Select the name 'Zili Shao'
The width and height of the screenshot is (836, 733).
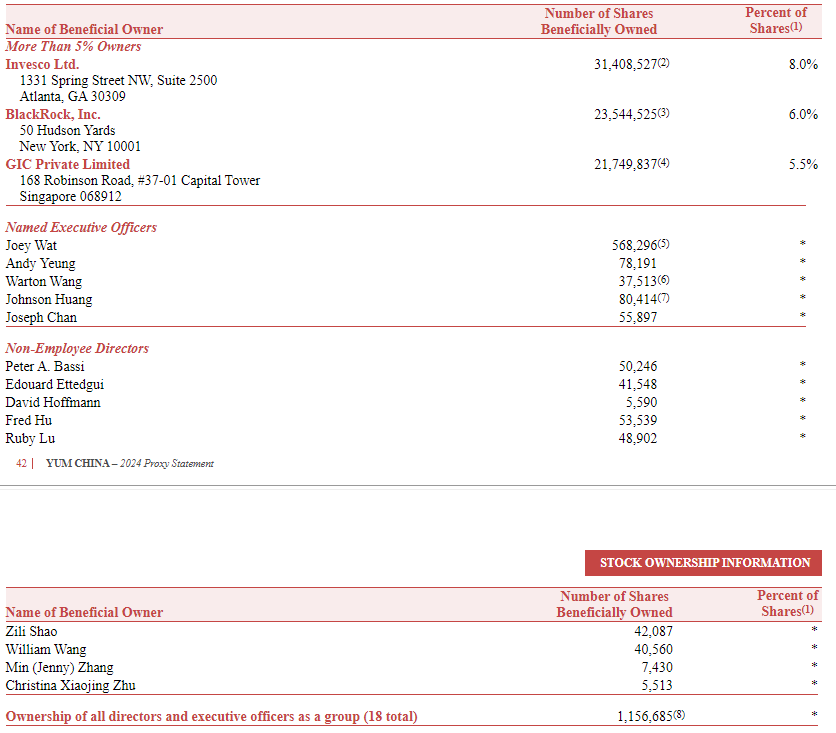click(x=31, y=632)
